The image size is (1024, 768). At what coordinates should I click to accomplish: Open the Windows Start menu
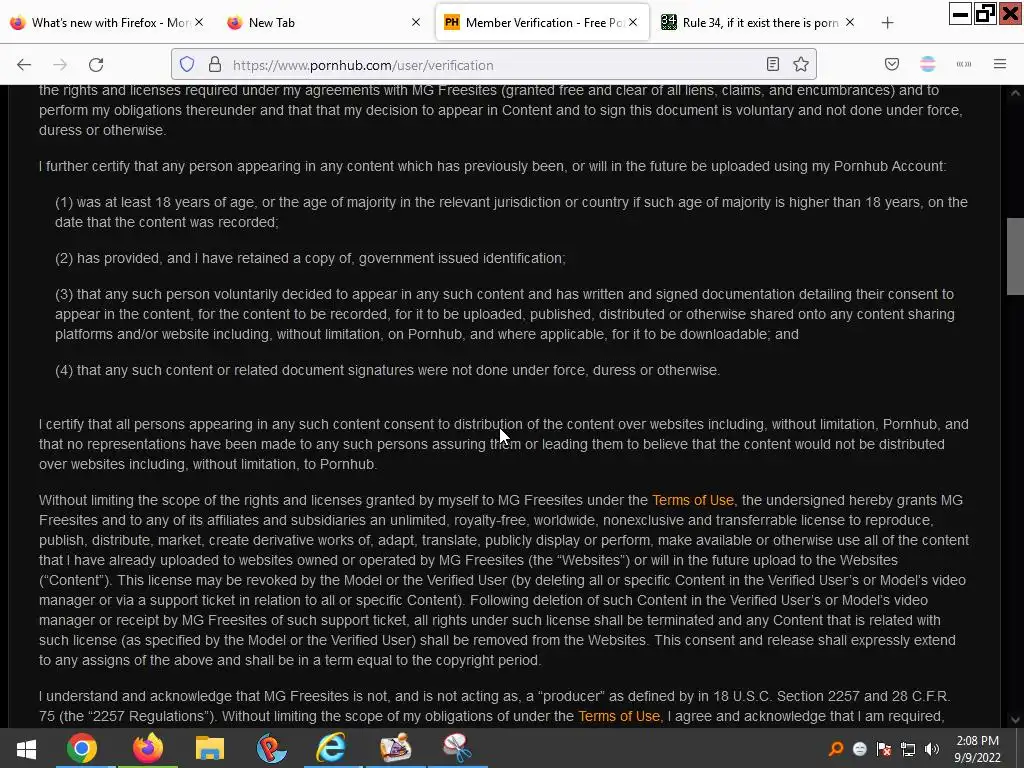tap(26, 748)
